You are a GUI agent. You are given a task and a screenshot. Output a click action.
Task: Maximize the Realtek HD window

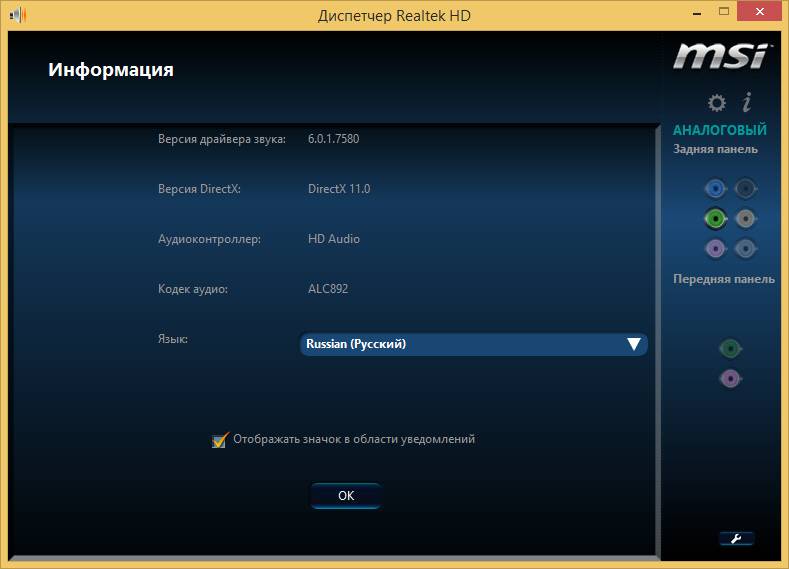pos(724,12)
